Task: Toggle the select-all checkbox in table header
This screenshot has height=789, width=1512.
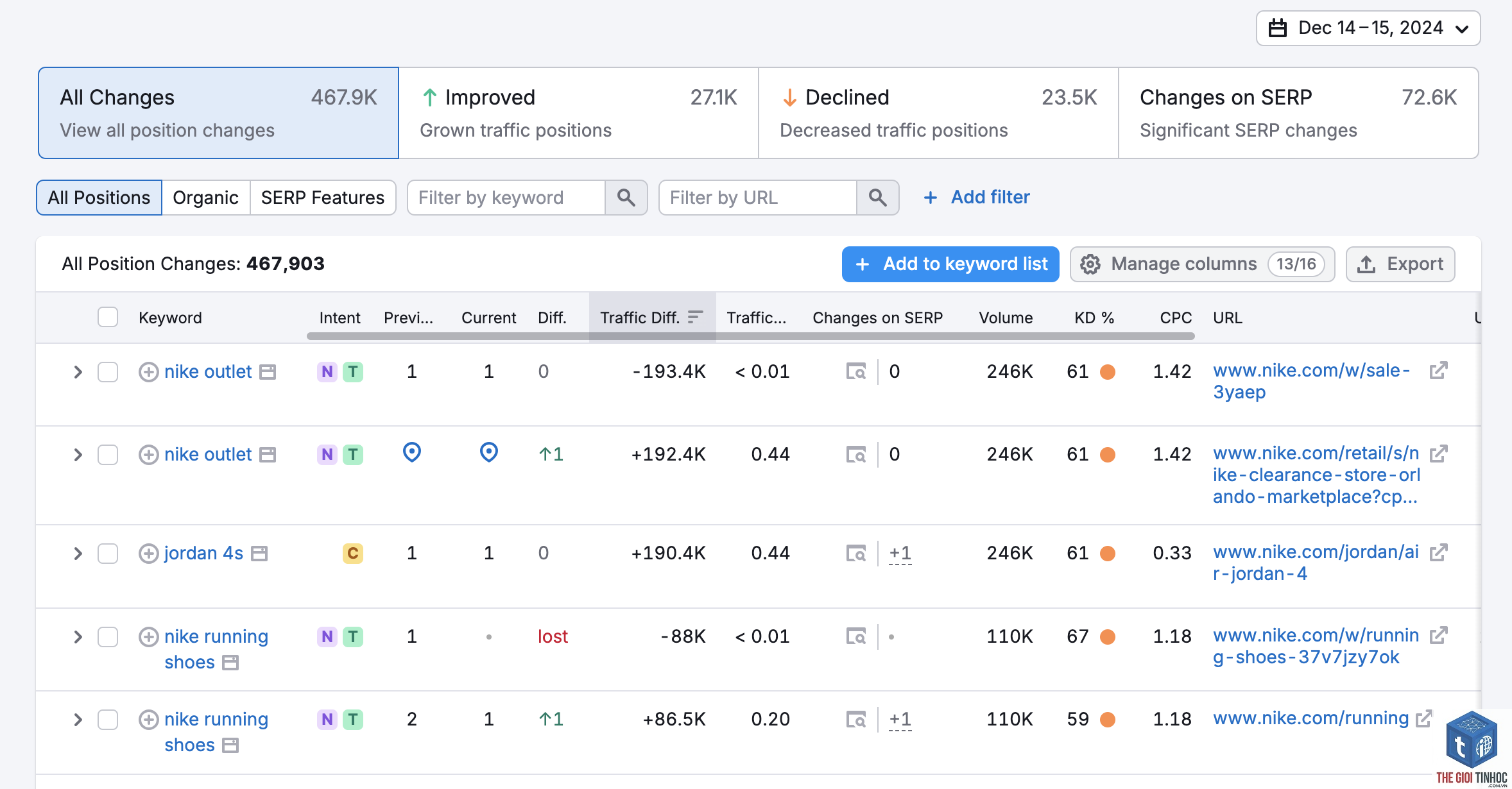Action: click(108, 318)
